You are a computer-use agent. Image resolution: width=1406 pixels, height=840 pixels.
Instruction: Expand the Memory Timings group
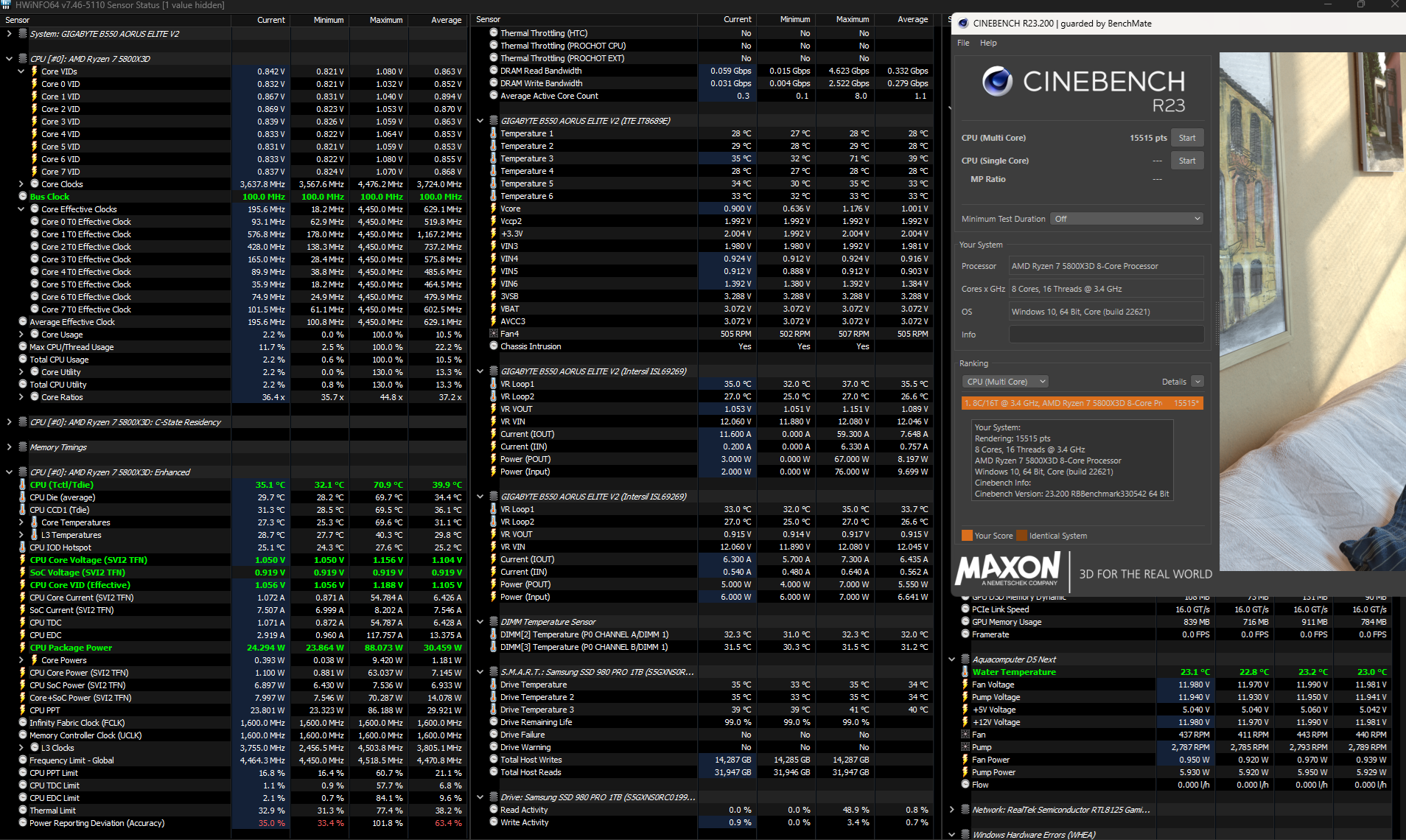[9, 447]
